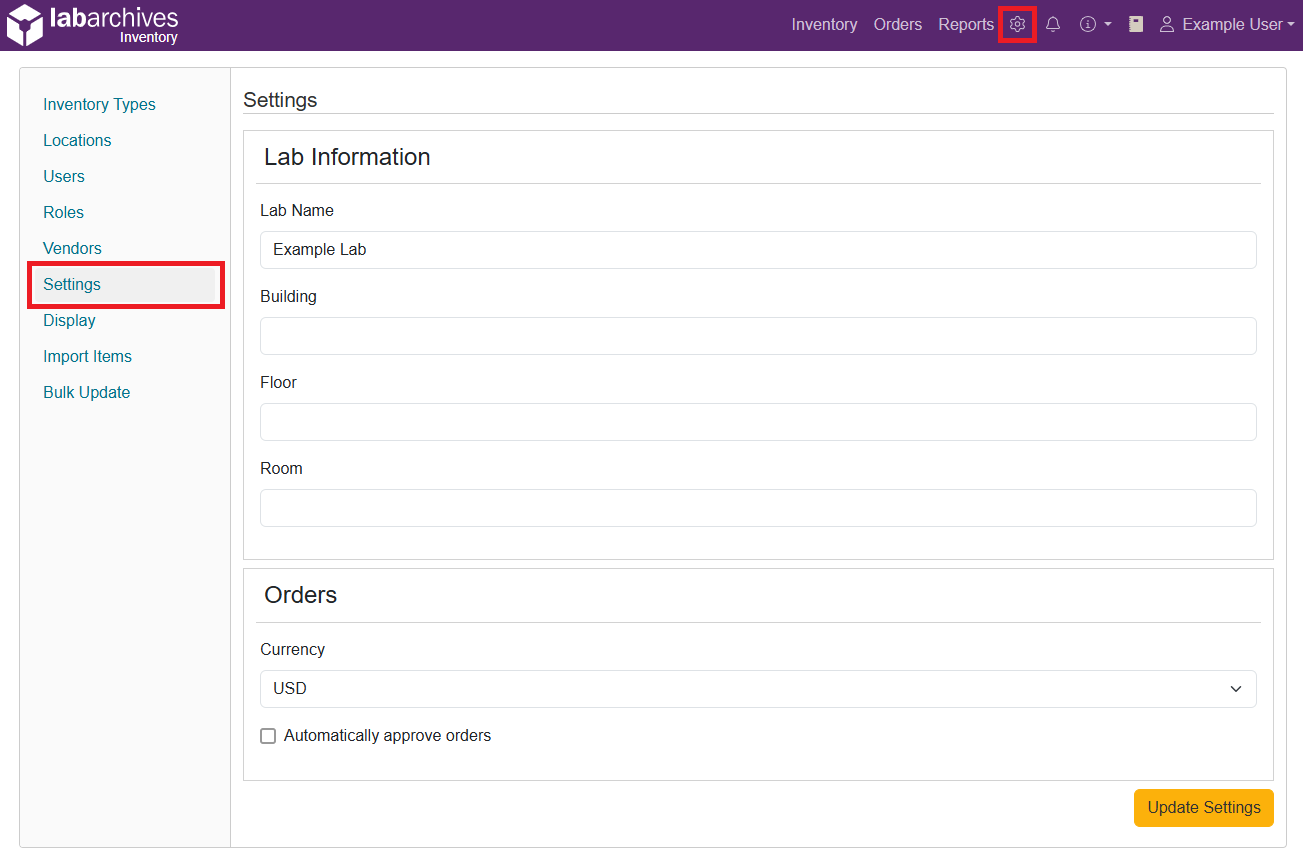
Task: Expand the Example User account menu
Action: (x=1228, y=24)
